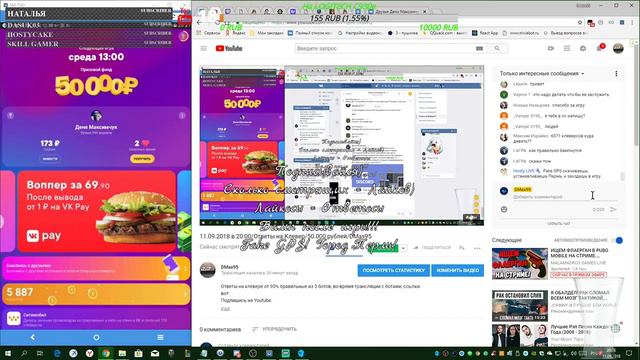This screenshot has height=360, width=640.
Task: Click the 'Поделиться' share button
Action: click(x=432, y=248)
